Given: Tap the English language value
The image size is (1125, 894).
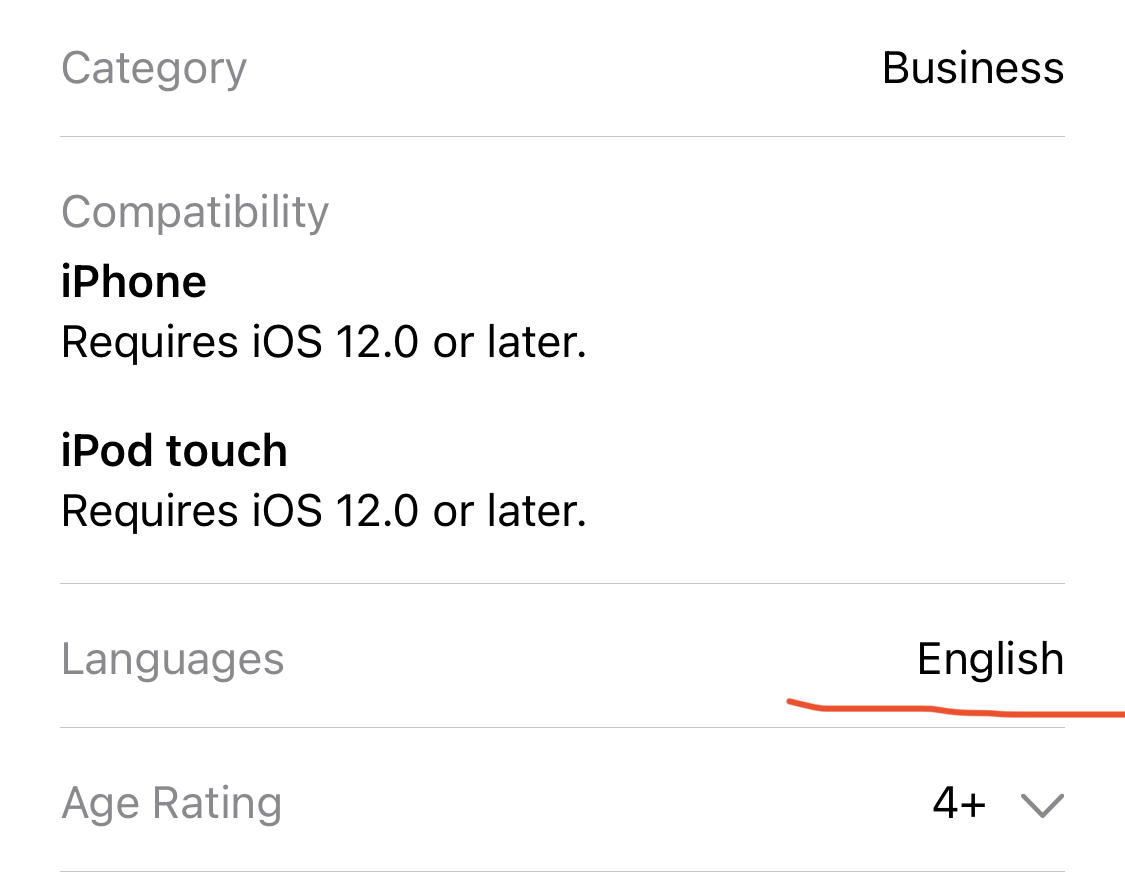Looking at the screenshot, I should tap(990, 660).
